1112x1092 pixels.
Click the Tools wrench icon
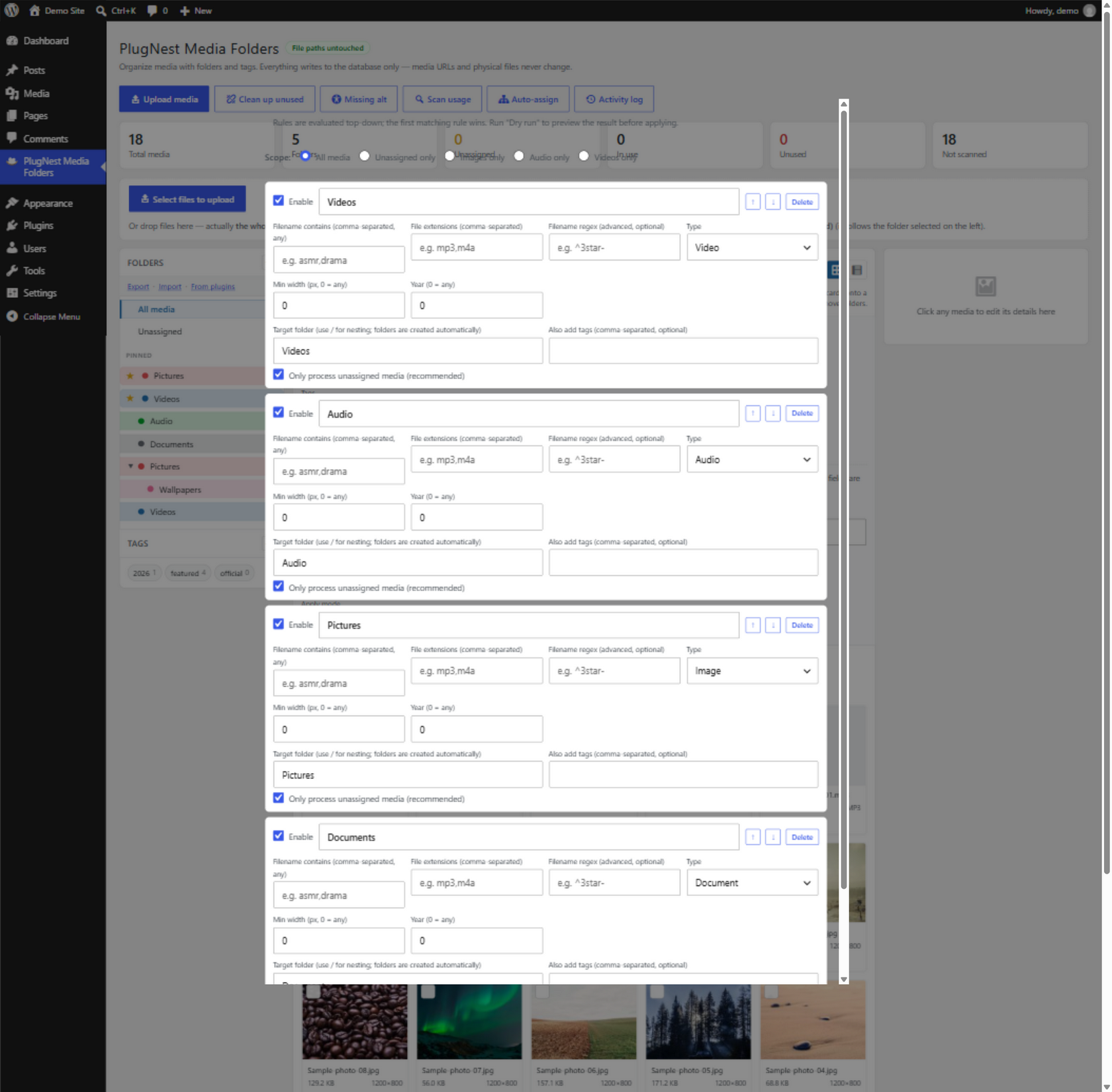point(12,271)
